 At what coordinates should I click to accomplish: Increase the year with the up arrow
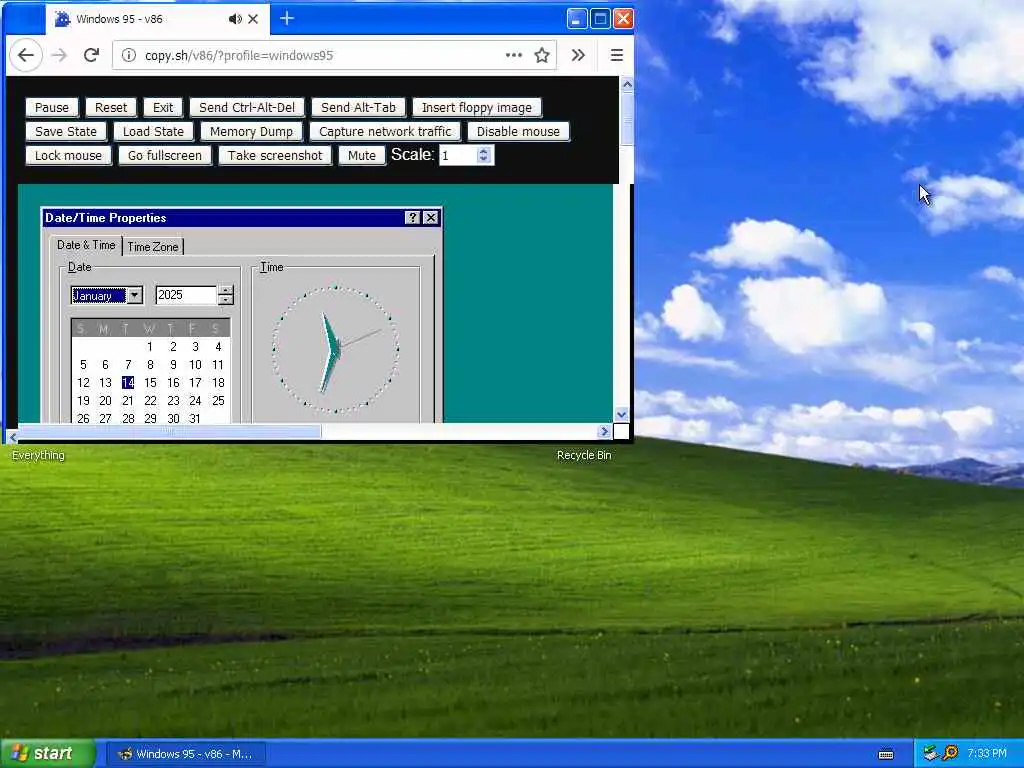226,290
